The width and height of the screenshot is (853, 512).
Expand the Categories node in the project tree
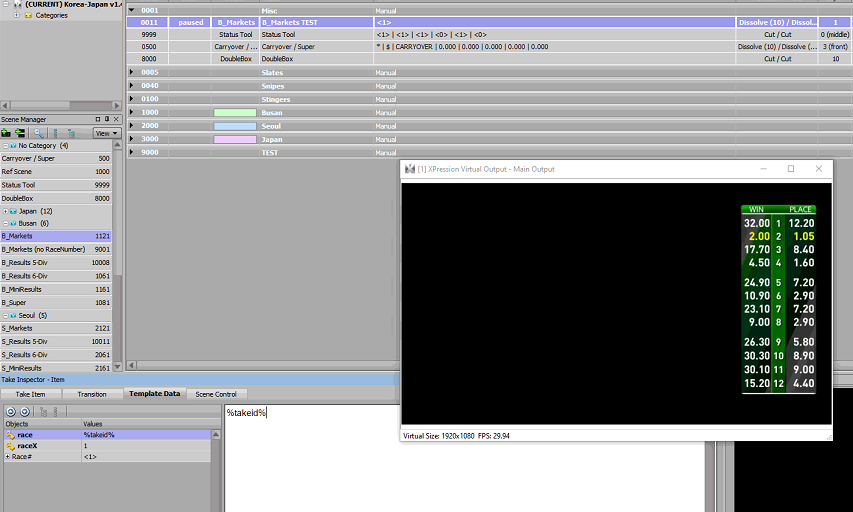17,15
